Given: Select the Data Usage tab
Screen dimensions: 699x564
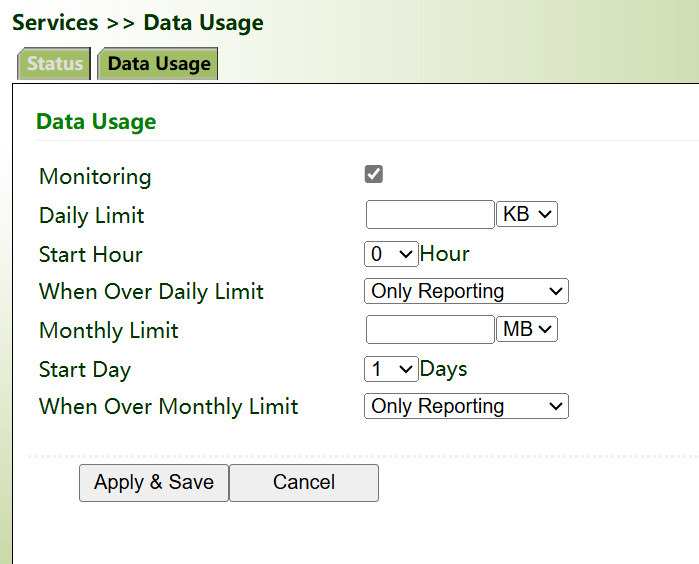Looking at the screenshot, I should 159,64.
